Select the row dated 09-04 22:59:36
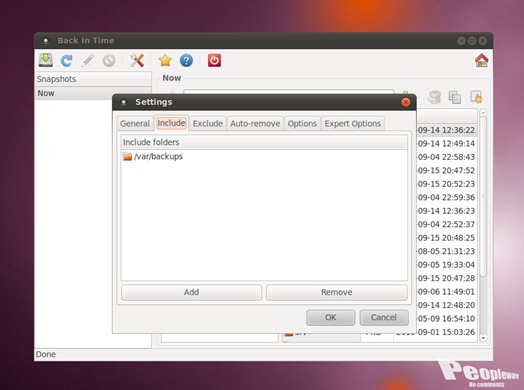Image resolution: width=524 pixels, height=390 pixels. pyautogui.click(x=446, y=198)
